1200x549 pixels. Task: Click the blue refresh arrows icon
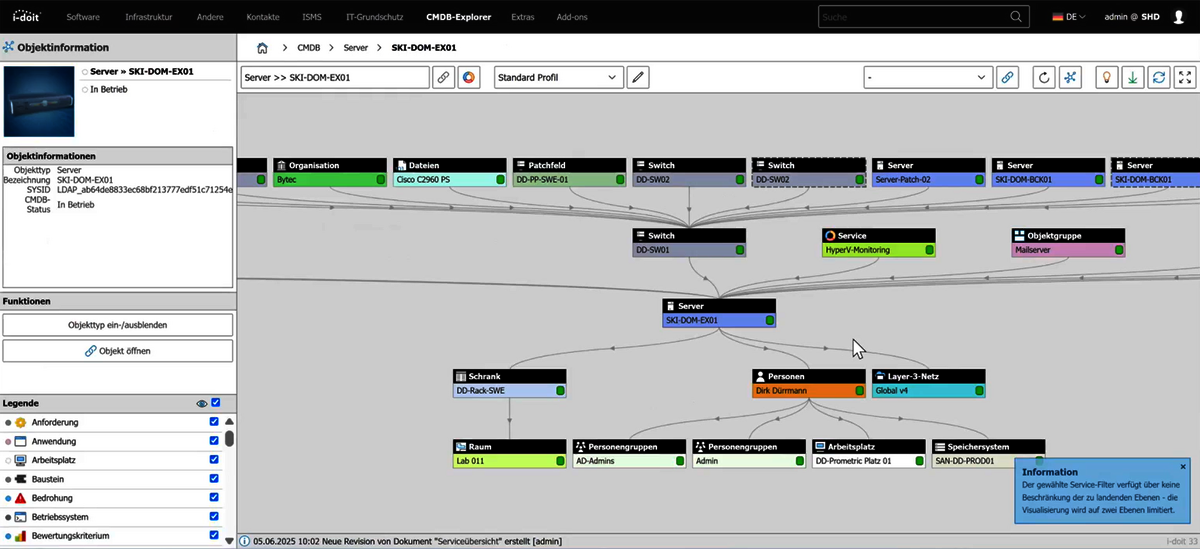1159,77
